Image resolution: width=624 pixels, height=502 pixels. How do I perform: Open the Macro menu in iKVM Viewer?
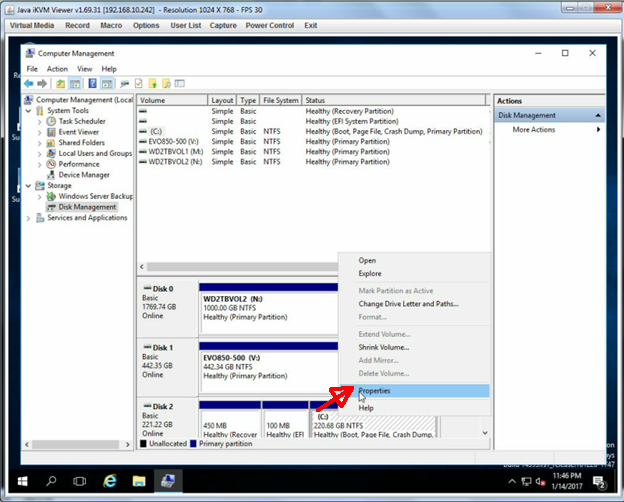[111, 25]
